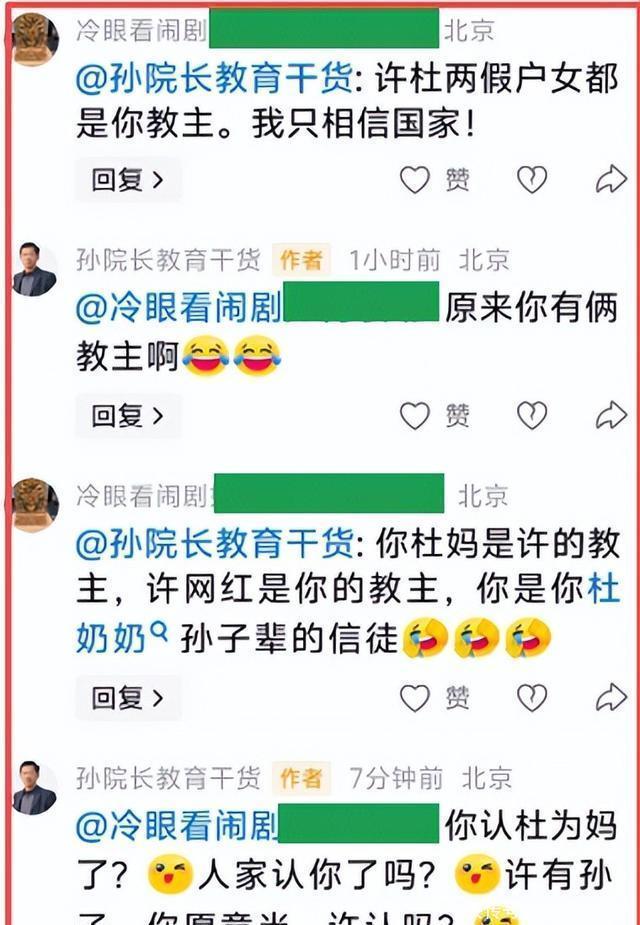This screenshot has height=925, width=640.
Task: Tap the broken heart on the 俩教主 reply
Action: [x=532, y=415]
